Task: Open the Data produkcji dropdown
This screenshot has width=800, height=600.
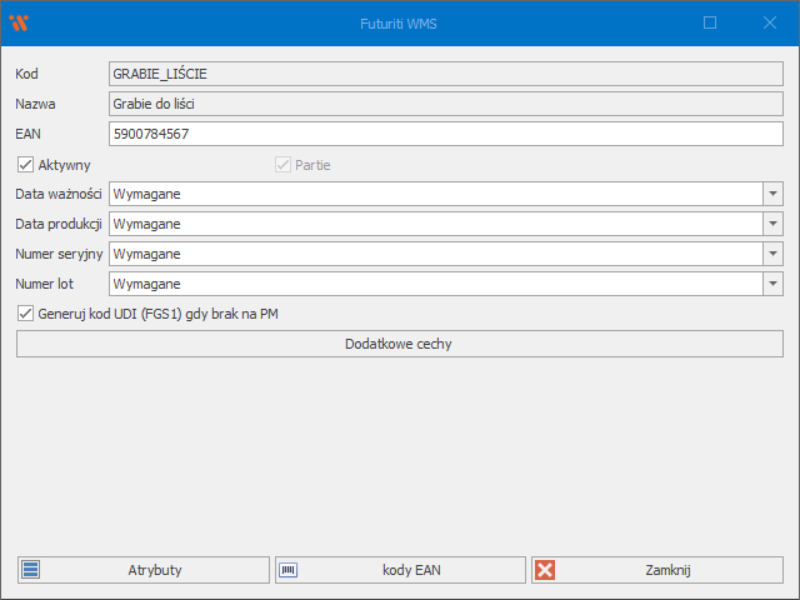Action: point(773,224)
